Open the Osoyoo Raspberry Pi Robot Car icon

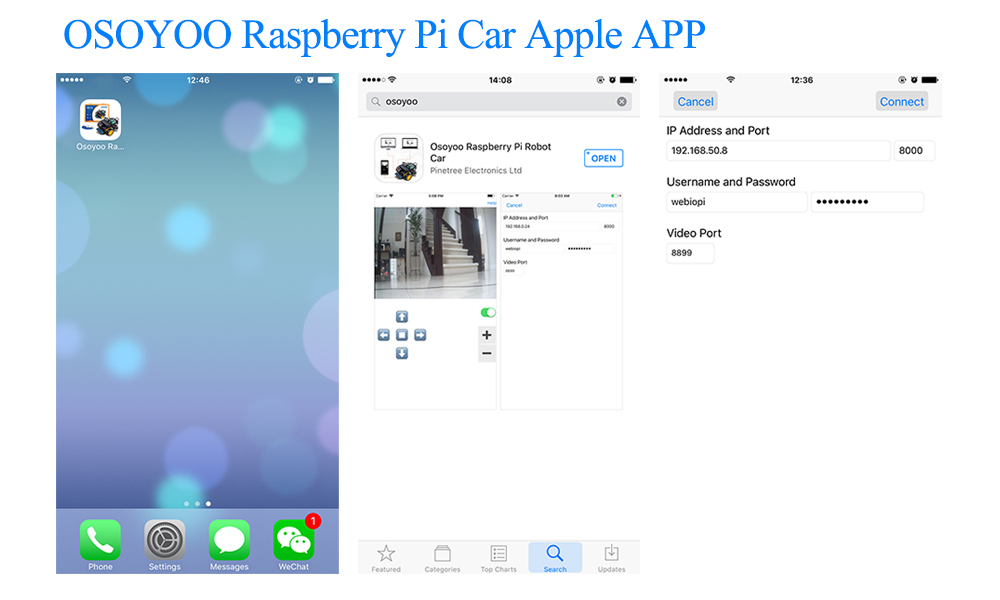coord(398,158)
